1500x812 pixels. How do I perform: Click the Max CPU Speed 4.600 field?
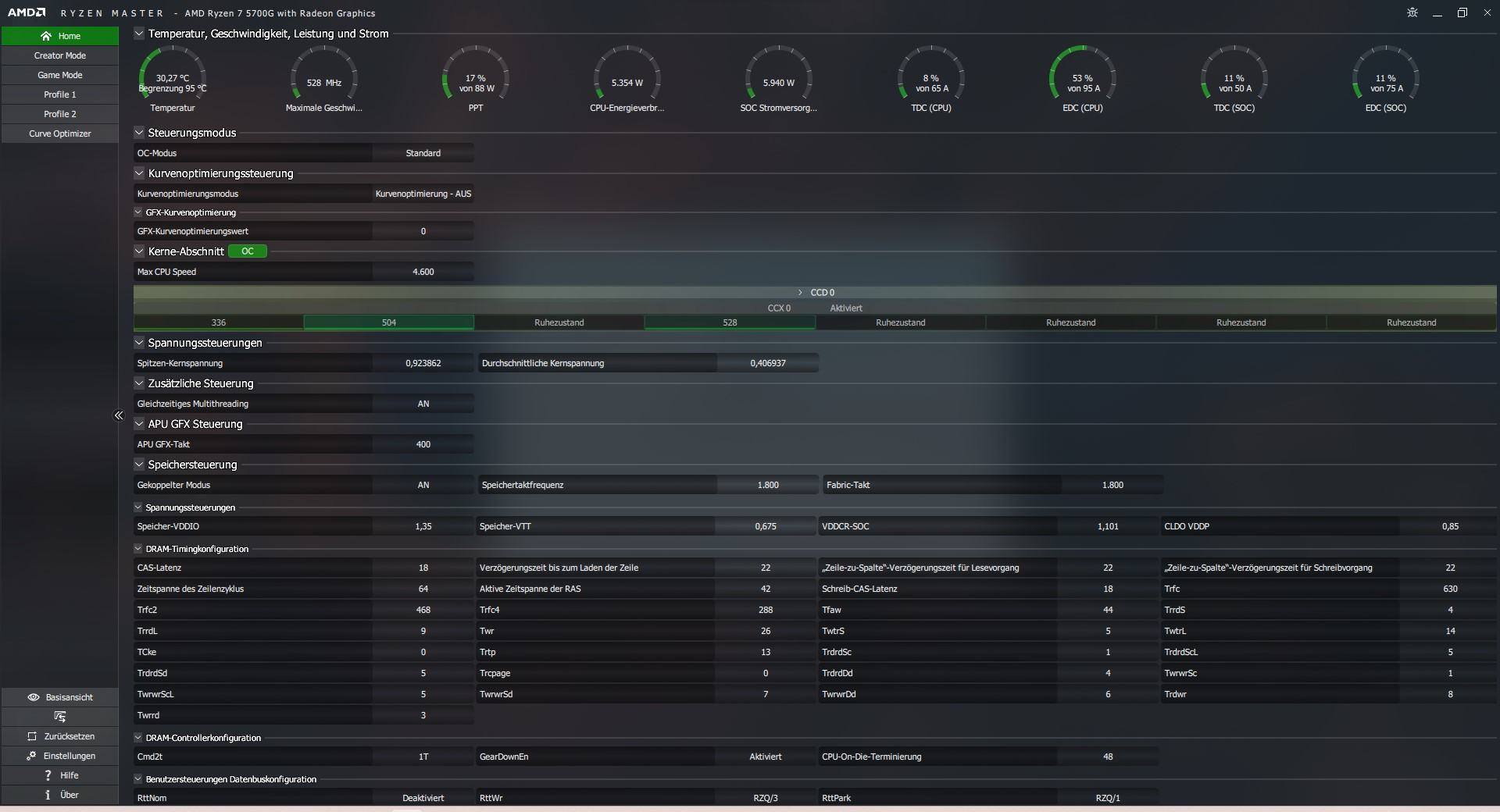point(423,272)
